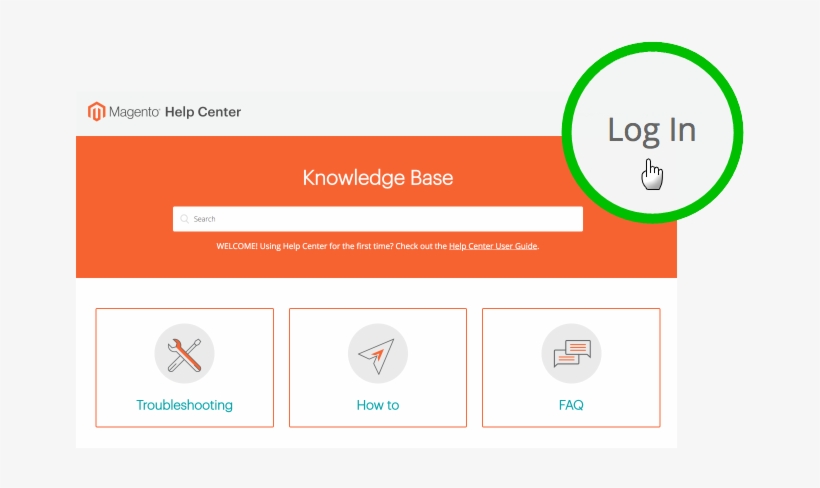This screenshot has width=820, height=488.
Task: Open the Troubleshooting wrench icon
Action: pyautogui.click(x=184, y=354)
